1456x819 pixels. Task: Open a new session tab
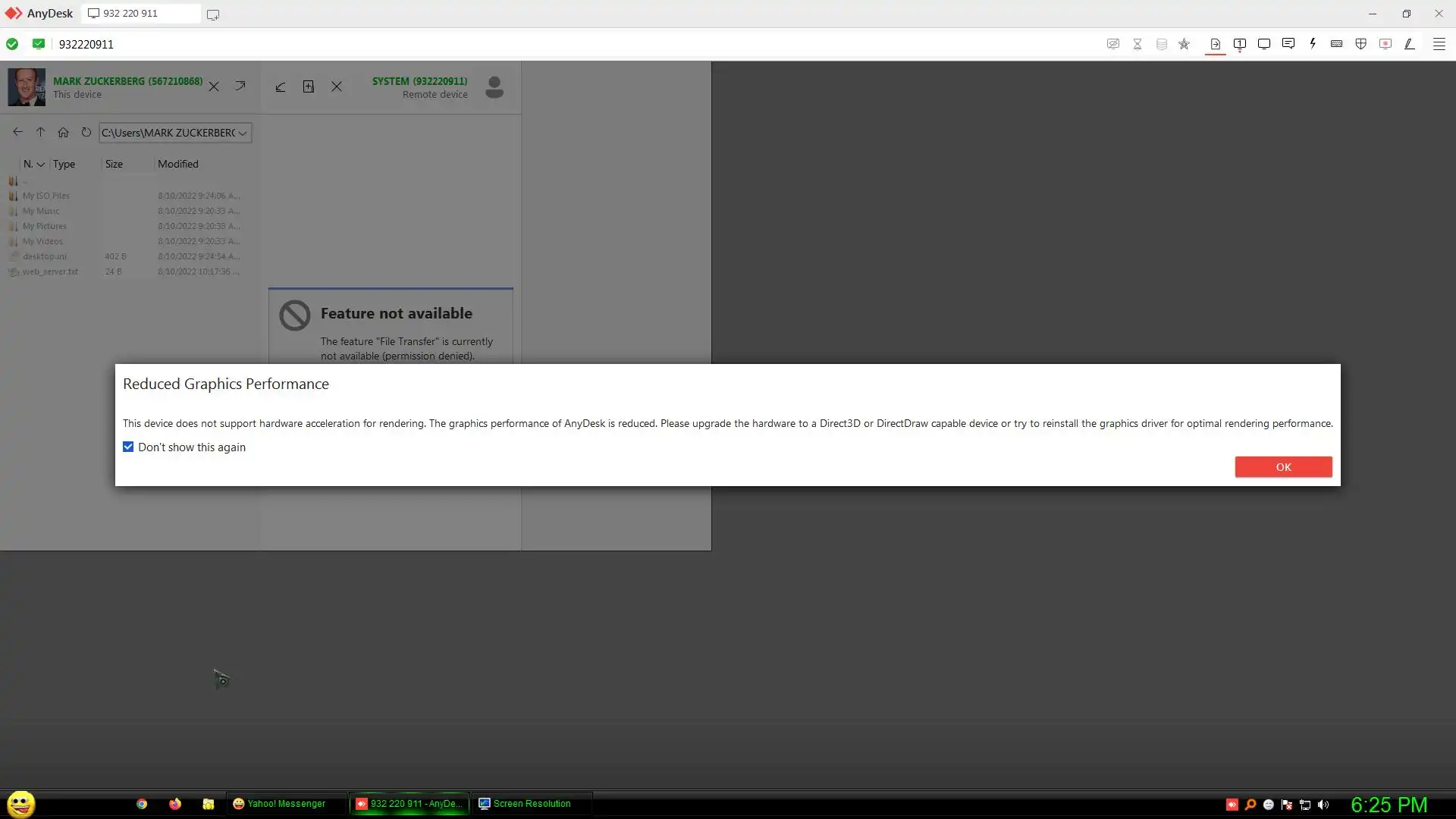213,14
